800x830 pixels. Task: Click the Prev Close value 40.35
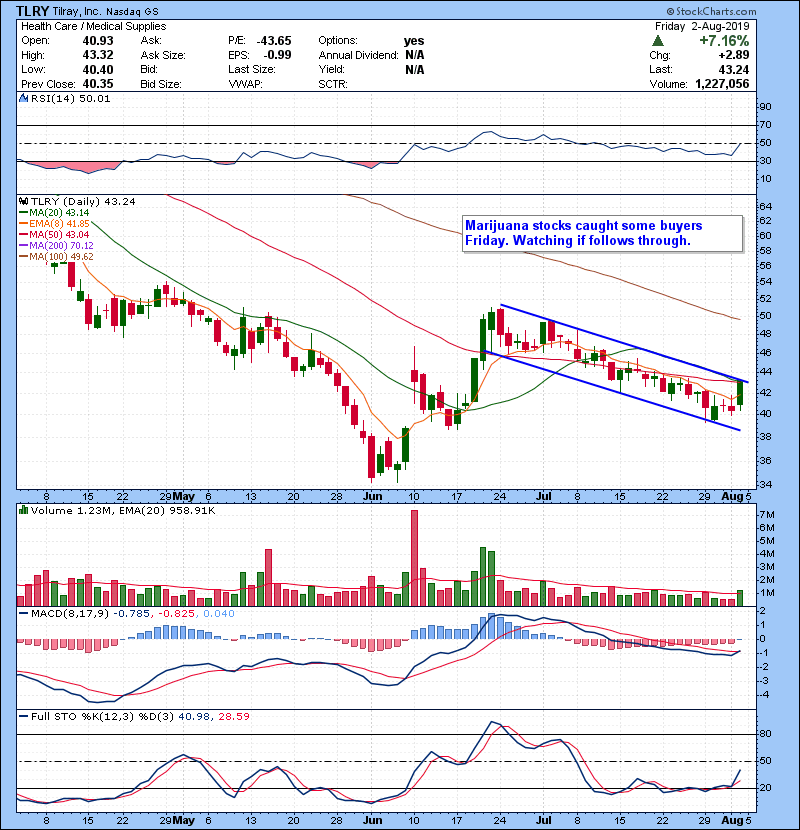point(98,84)
